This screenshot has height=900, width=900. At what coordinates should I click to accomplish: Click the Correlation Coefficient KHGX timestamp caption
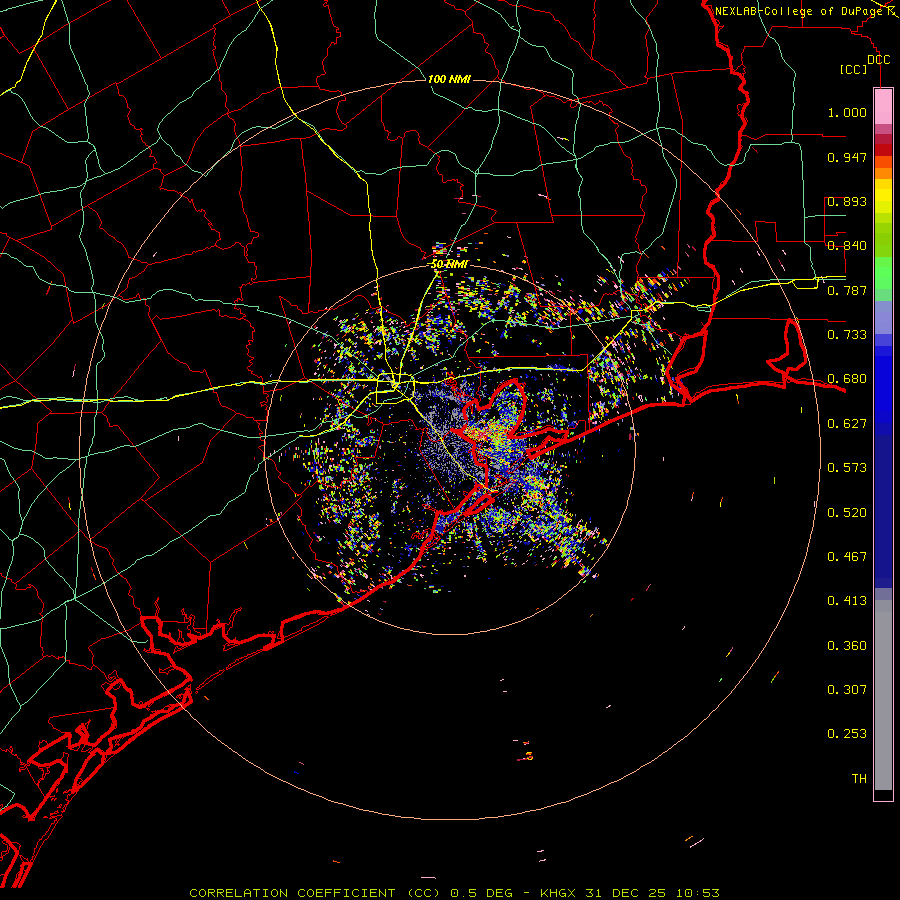pyautogui.click(x=454, y=893)
